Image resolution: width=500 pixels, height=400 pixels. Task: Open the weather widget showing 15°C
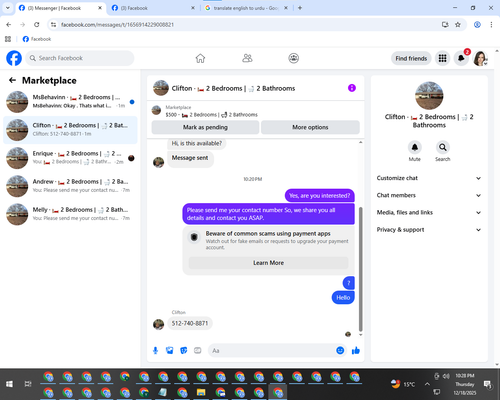[403, 384]
